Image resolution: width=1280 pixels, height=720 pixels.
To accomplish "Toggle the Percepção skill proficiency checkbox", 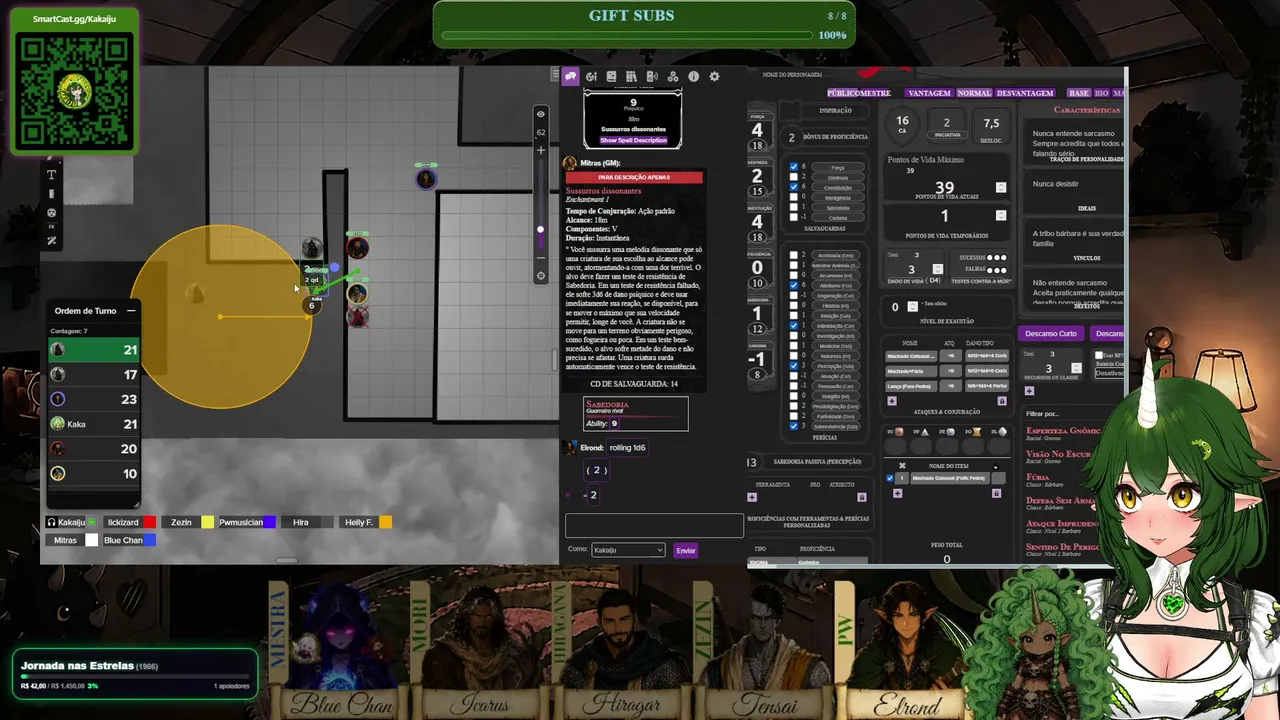I will coord(794,366).
